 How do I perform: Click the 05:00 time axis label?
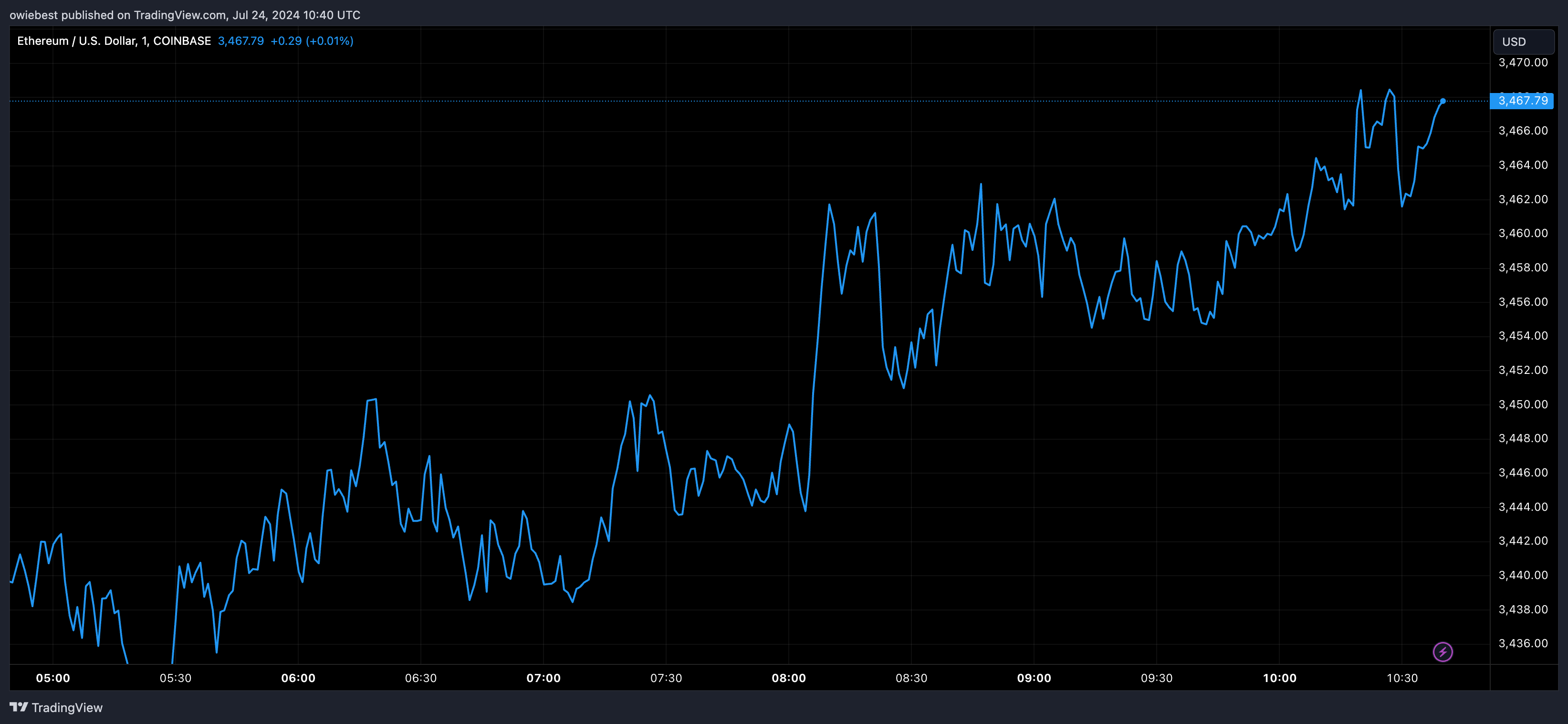click(53, 678)
